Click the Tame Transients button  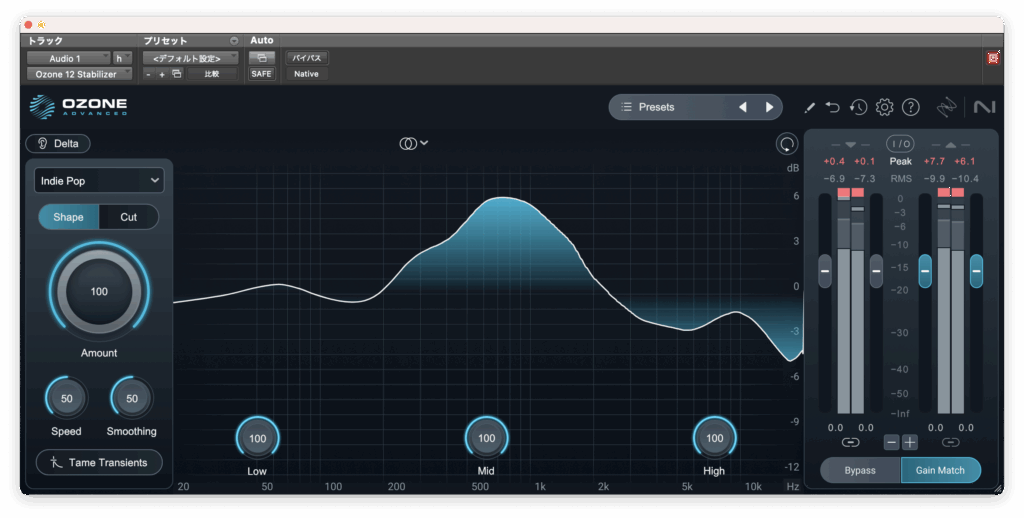(x=98, y=462)
